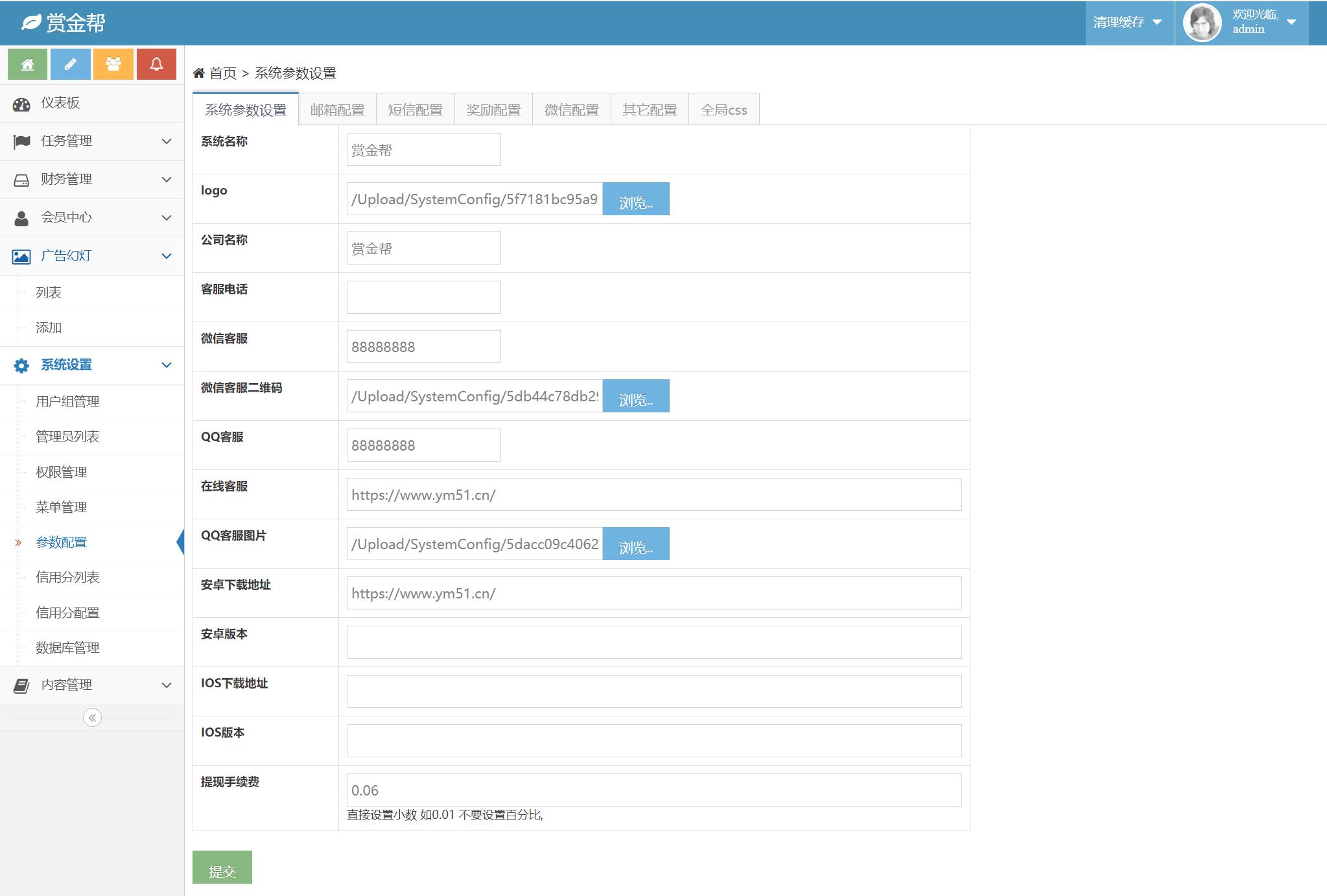Click the drive icon beside 财务管理
1327x896 pixels.
tap(21, 180)
